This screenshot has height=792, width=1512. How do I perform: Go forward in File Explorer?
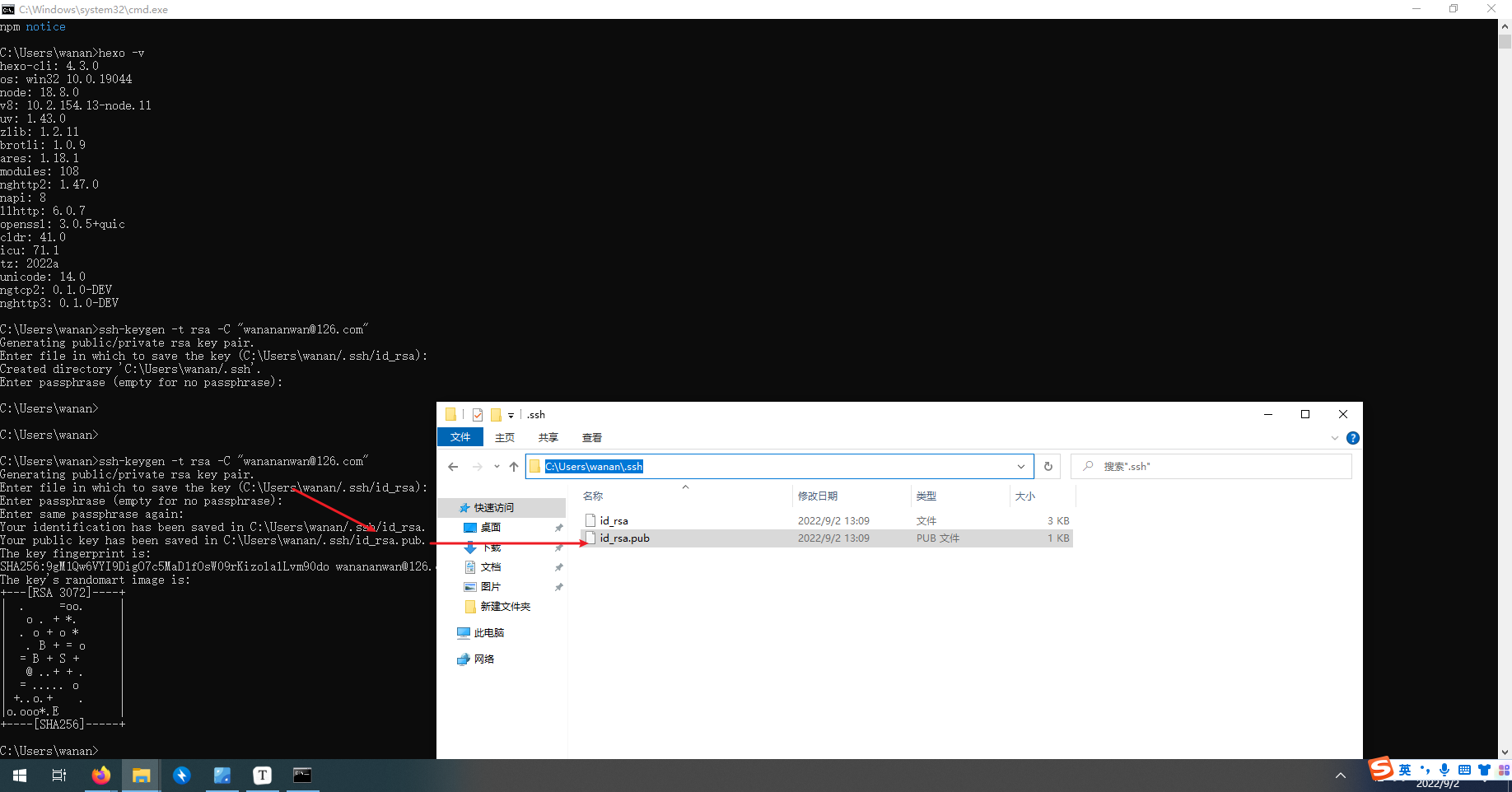pyautogui.click(x=478, y=466)
